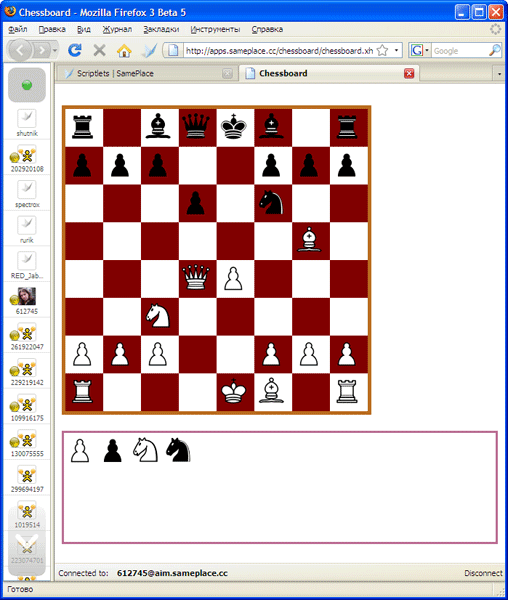Viewport: 508px width, 600px height.
Task: Select the captured black knight in tray
Action: pos(178,450)
